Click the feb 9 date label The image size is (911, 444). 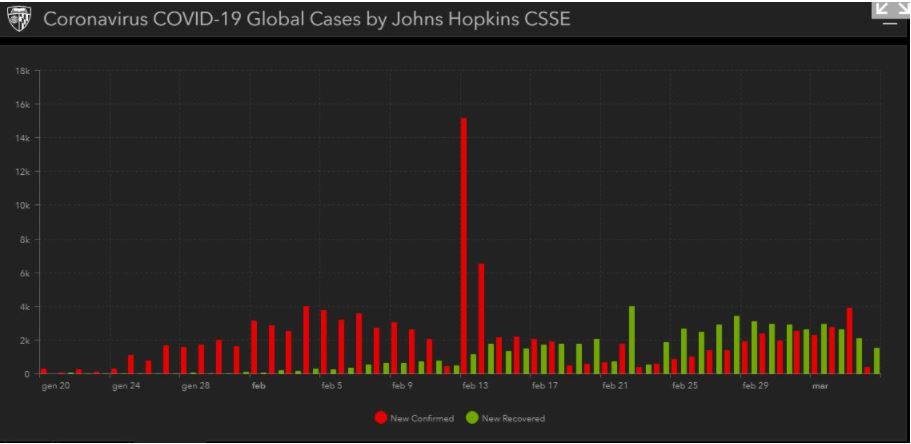click(401, 385)
